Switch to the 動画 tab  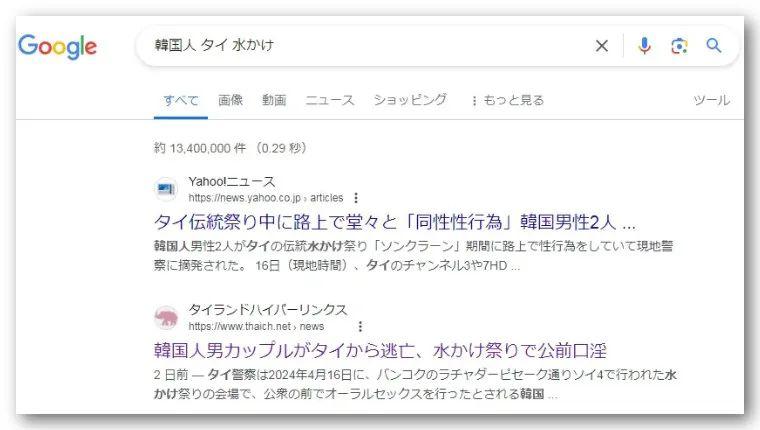(x=274, y=100)
